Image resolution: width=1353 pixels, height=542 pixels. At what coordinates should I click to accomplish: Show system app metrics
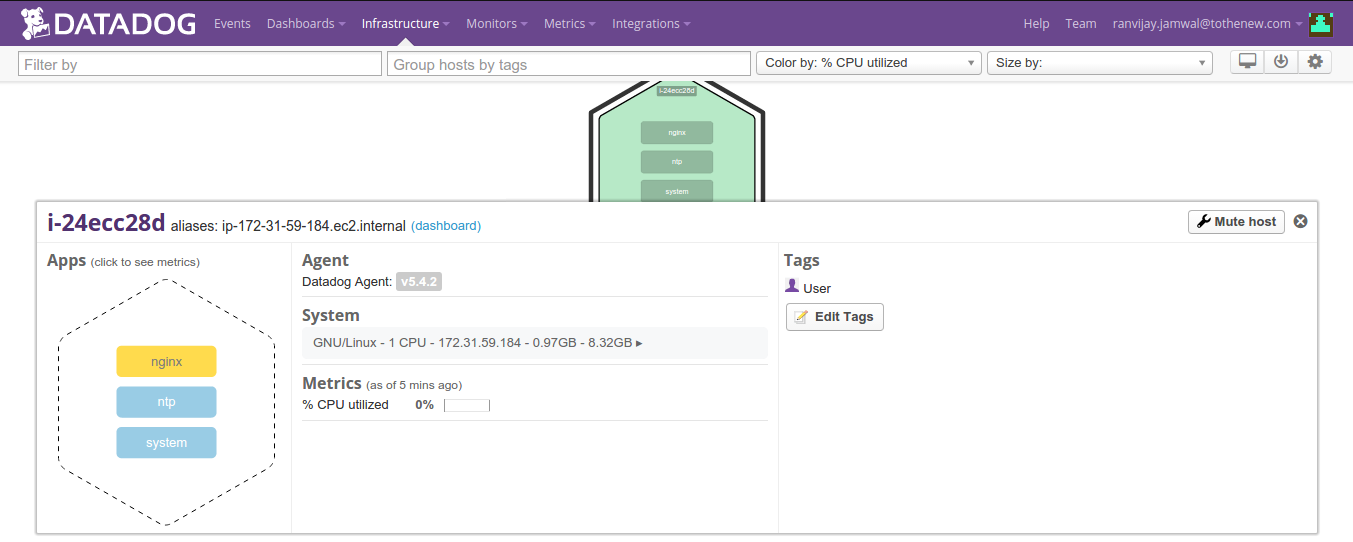coord(166,443)
